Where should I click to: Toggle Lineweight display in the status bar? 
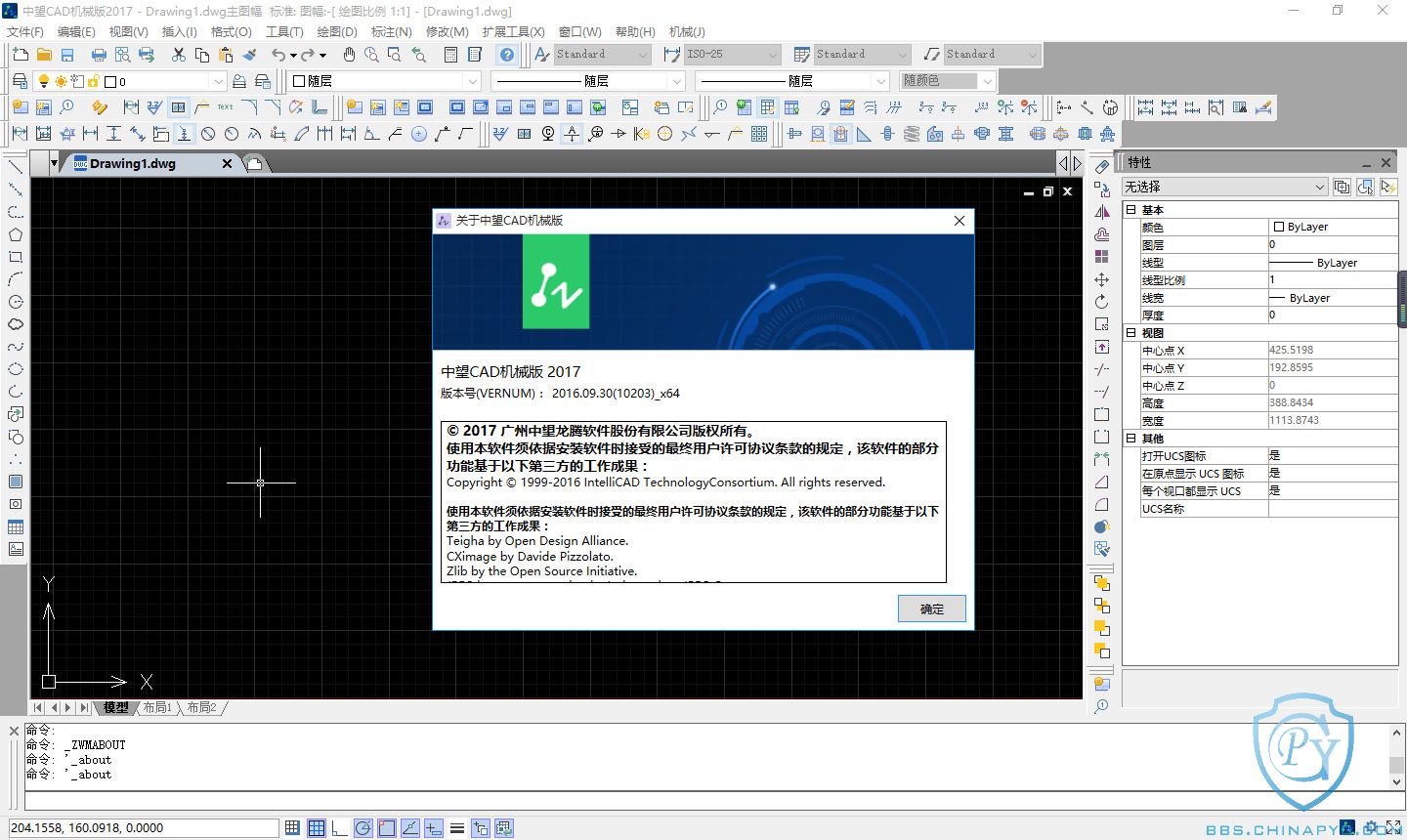click(x=456, y=828)
